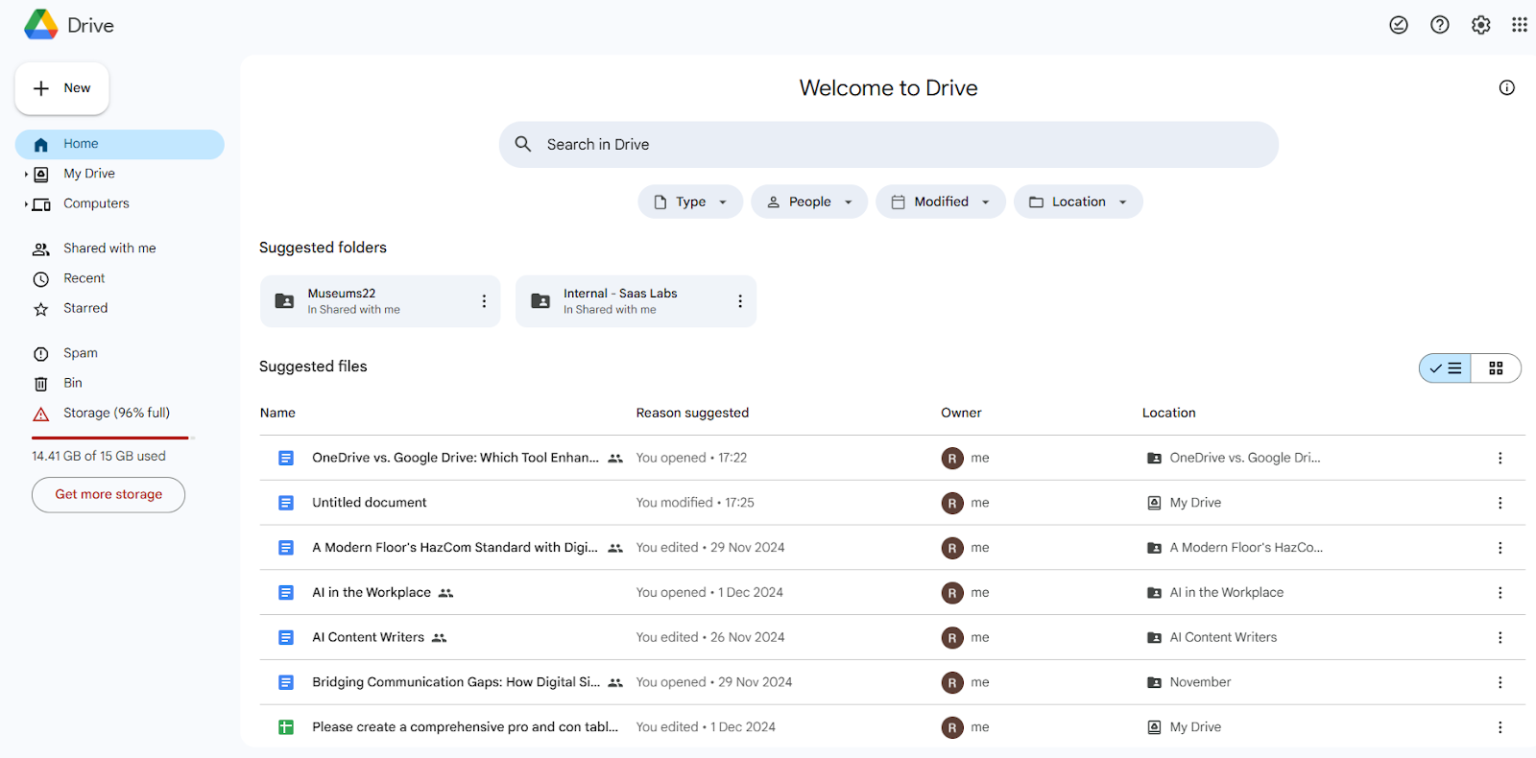Click the red storage warning triangle

39,413
